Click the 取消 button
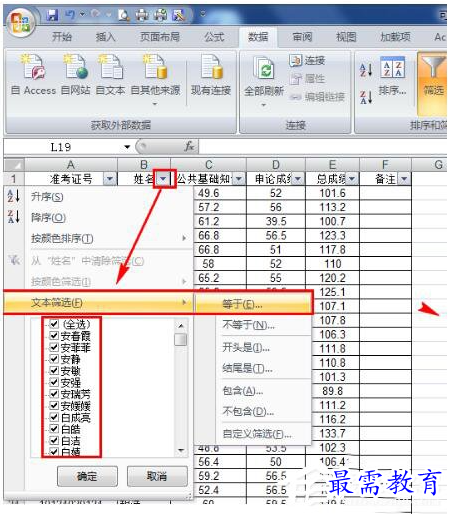The height and width of the screenshot is (514, 450). pos(157,476)
